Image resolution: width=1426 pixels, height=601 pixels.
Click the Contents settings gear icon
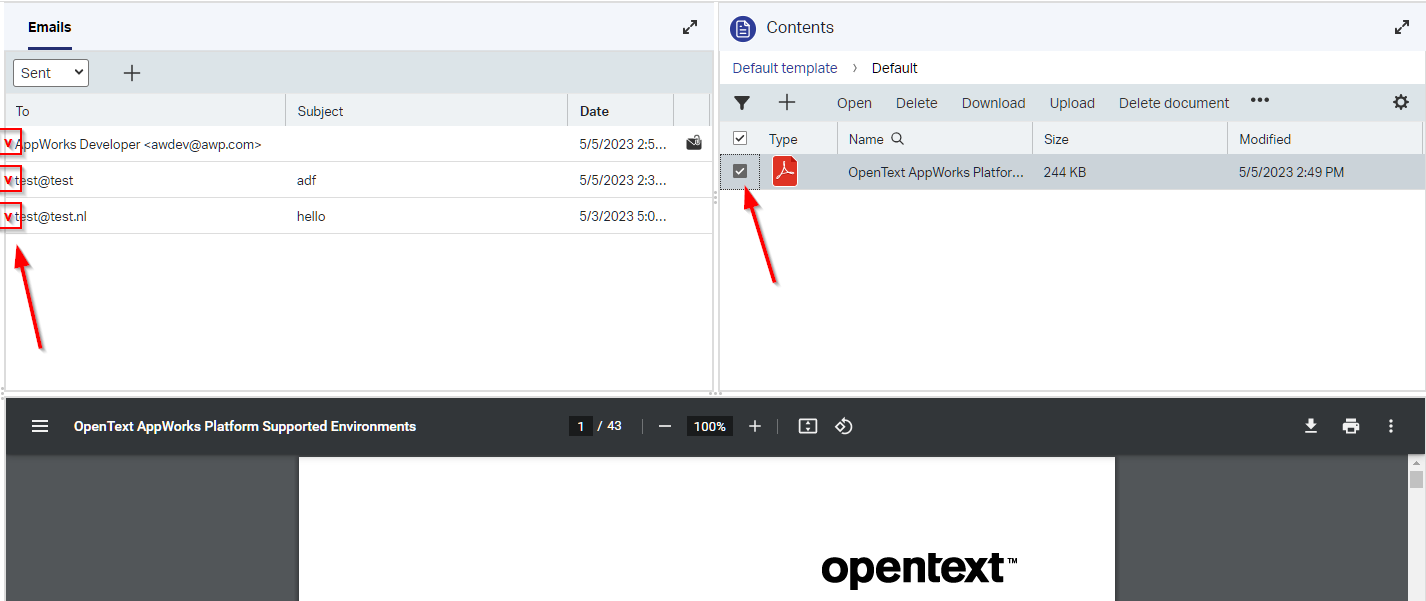(1401, 102)
